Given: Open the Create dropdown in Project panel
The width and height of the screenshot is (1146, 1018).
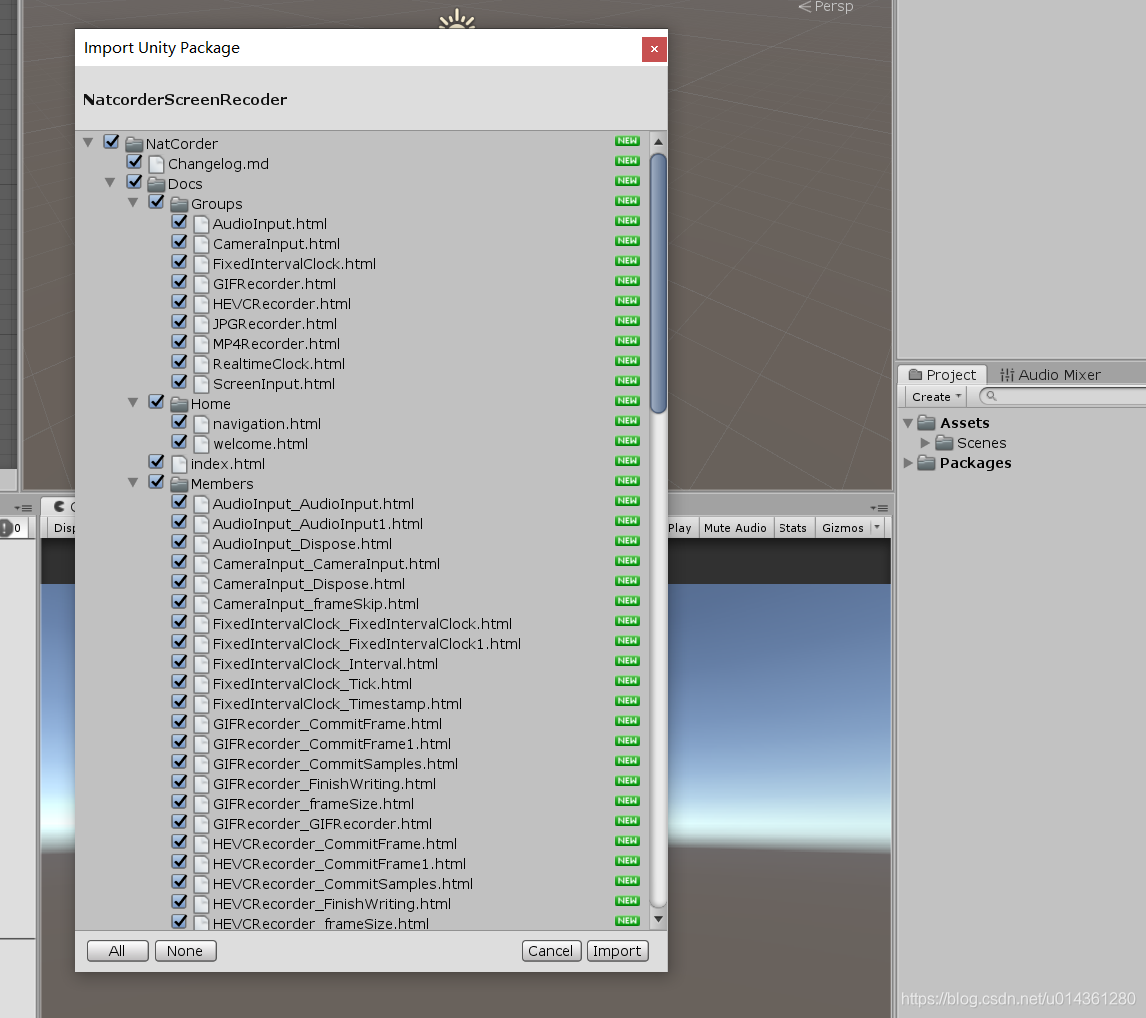Looking at the screenshot, I should coord(936,397).
